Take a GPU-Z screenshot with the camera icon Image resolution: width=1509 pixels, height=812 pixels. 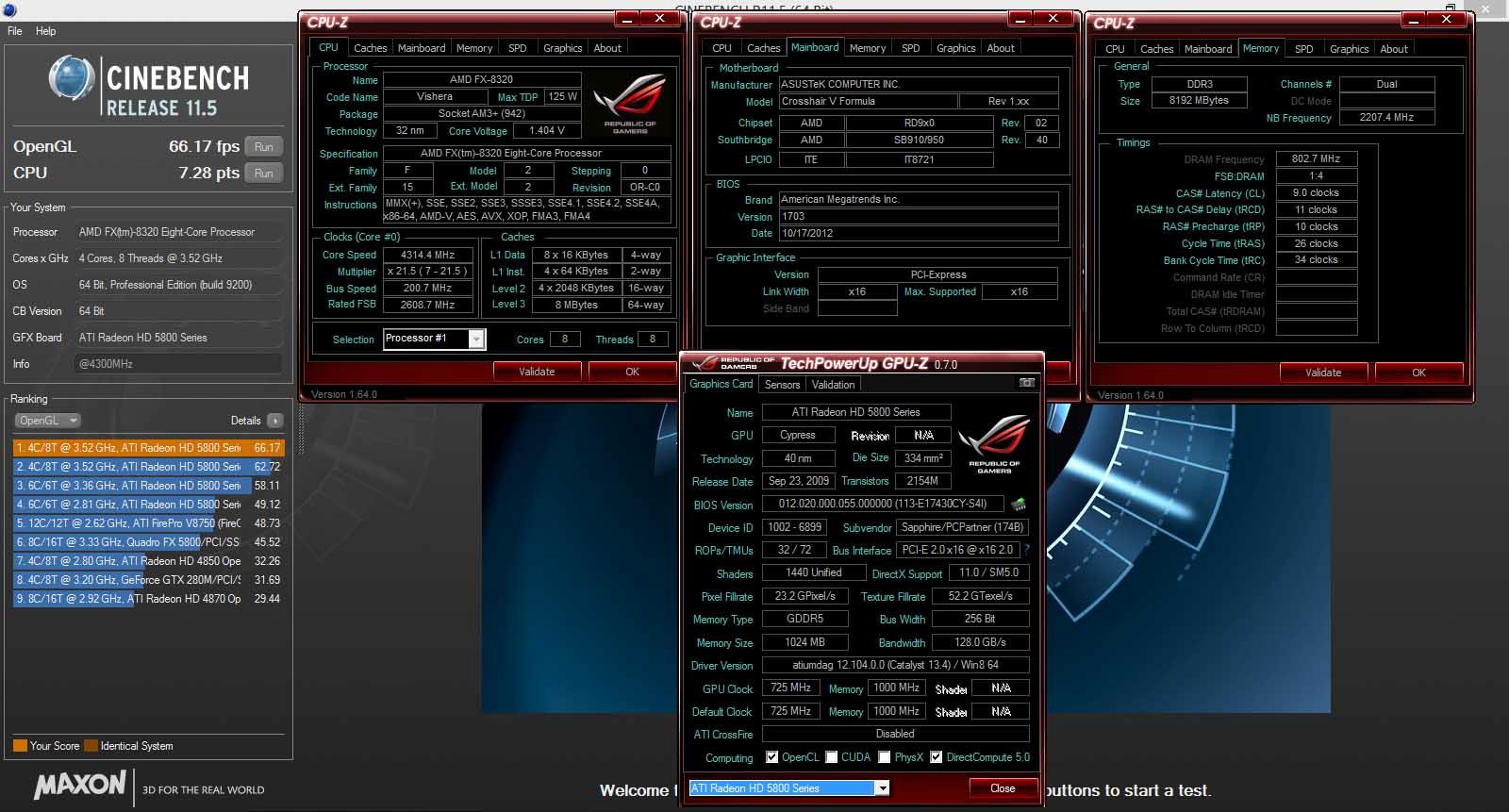coord(1027,383)
